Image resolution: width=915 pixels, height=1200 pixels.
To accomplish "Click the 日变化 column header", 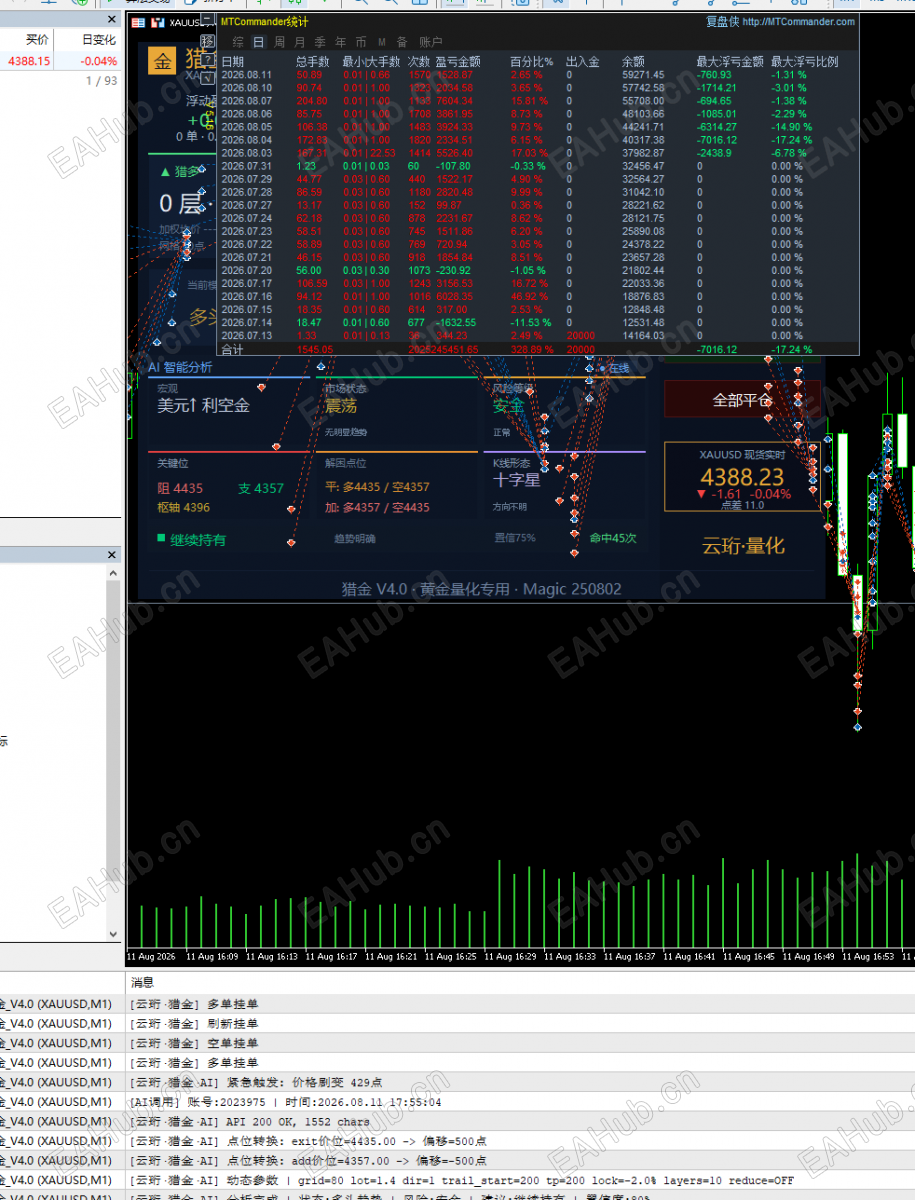I will click(98, 40).
